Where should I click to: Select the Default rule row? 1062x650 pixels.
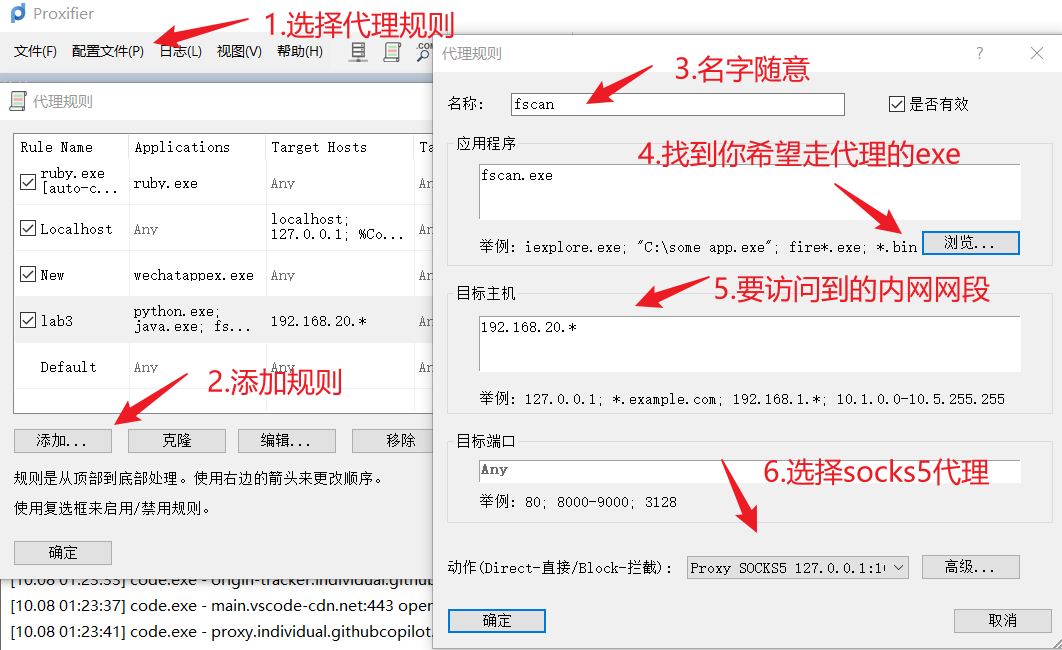point(68,367)
